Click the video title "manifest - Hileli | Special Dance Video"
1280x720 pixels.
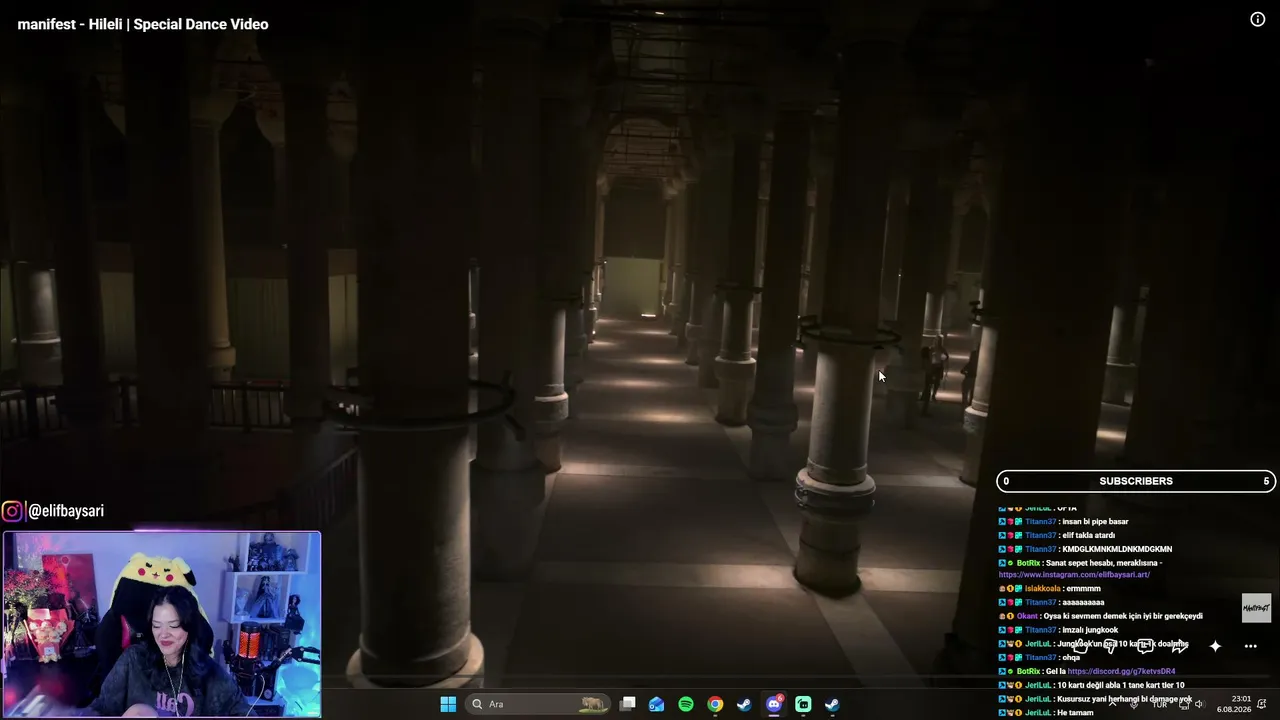[x=143, y=24]
